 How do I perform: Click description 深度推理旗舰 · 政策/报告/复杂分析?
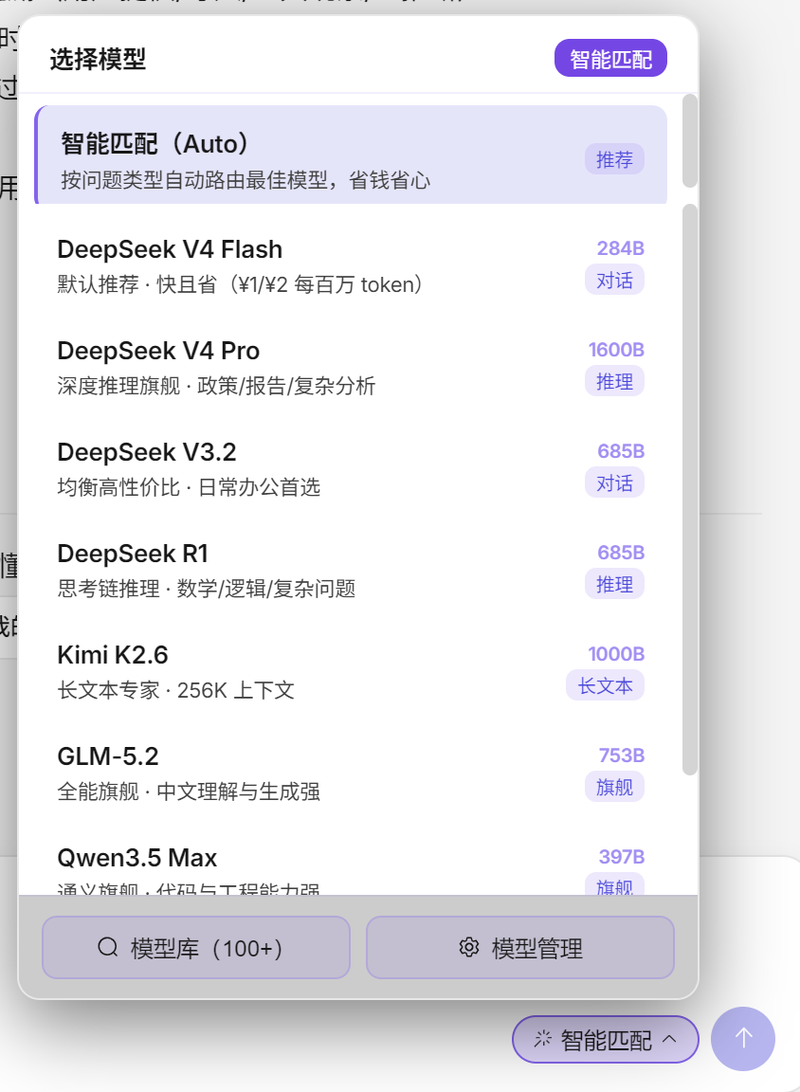coord(217,386)
